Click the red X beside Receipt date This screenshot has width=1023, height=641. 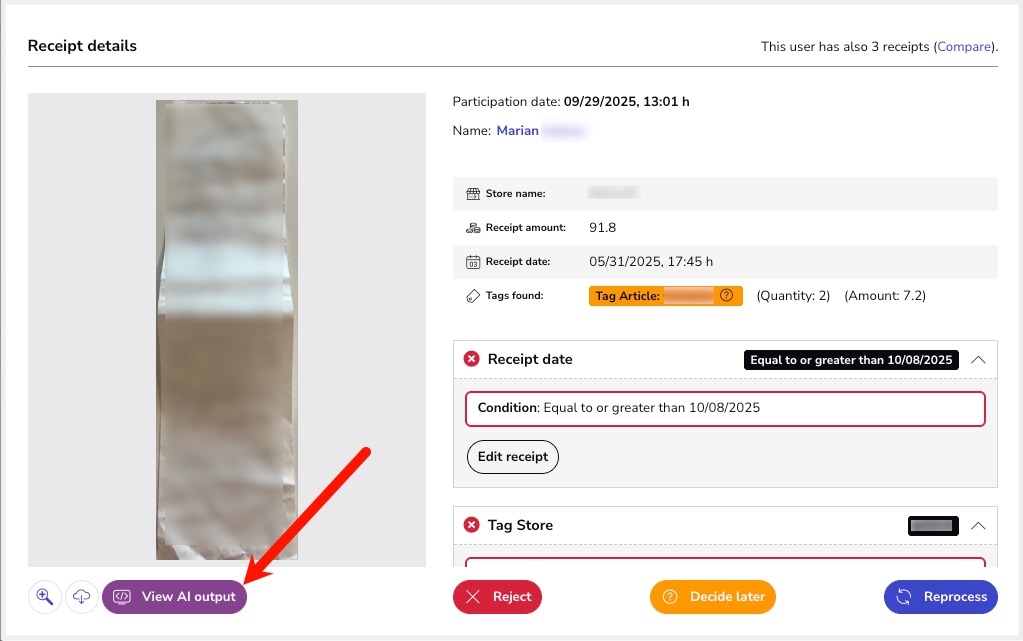pyautogui.click(x=472, y=359)
